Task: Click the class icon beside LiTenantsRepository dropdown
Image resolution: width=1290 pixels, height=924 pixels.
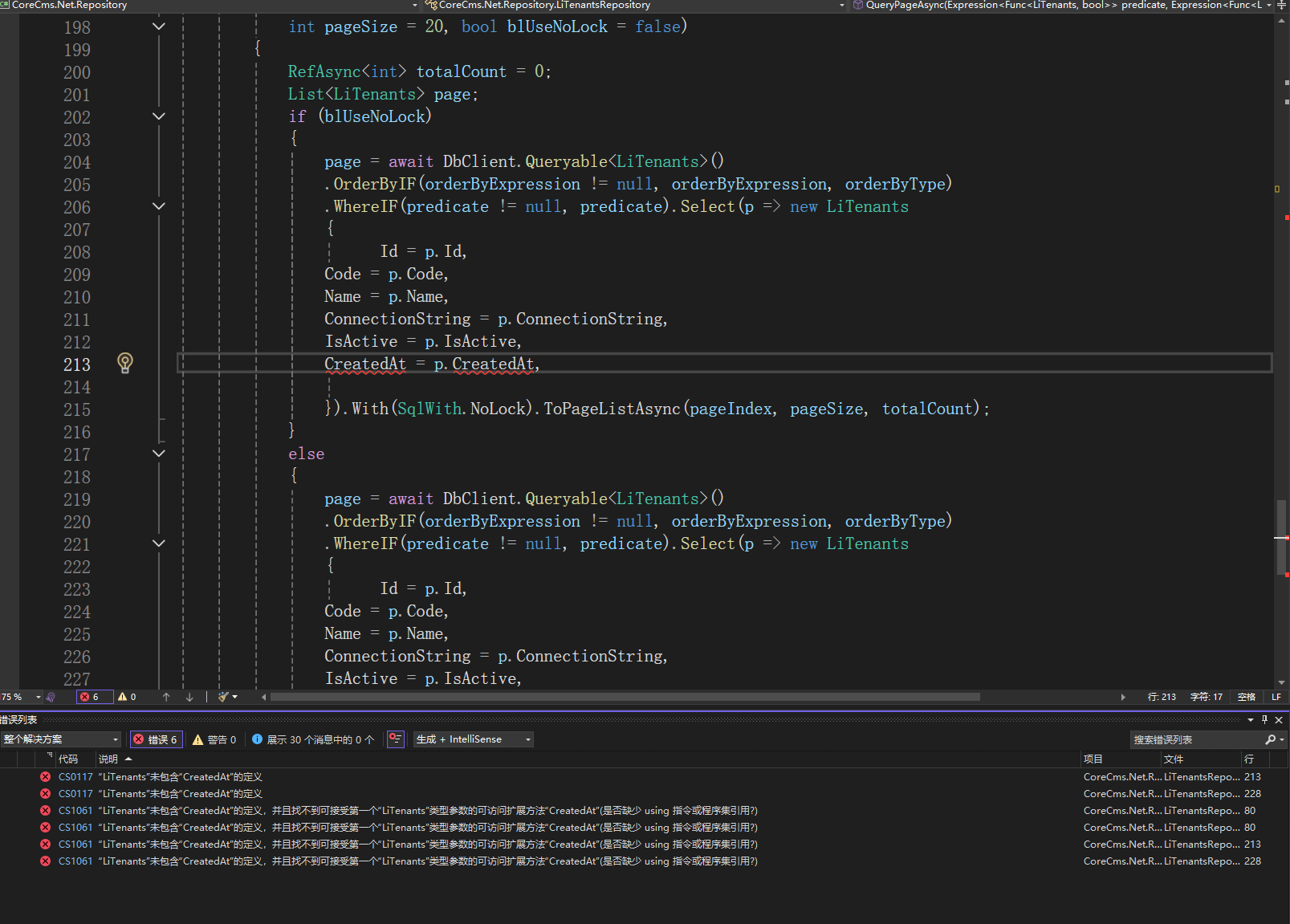Action: [432, 5]
